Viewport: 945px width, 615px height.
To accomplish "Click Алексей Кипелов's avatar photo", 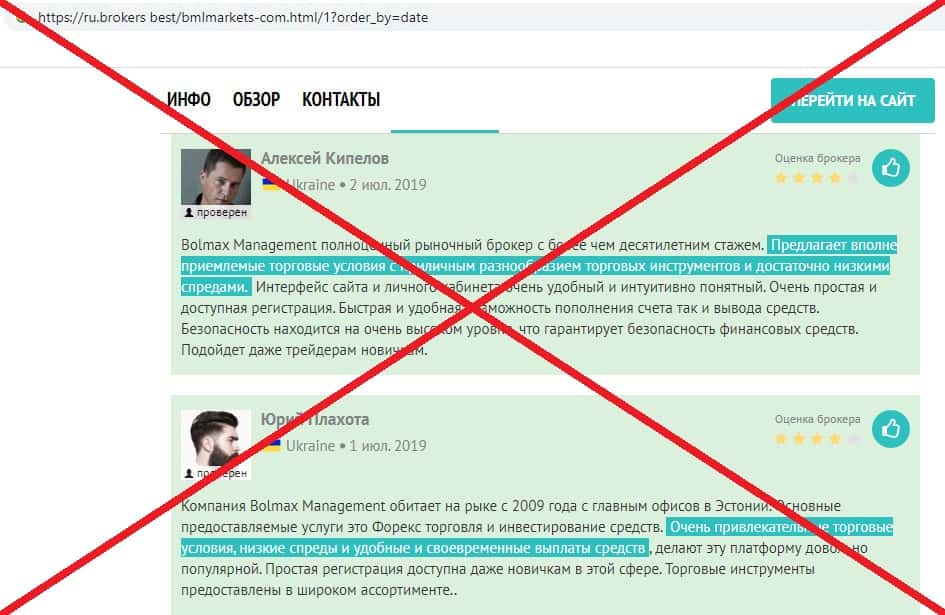I will click(x=216, y=177).
